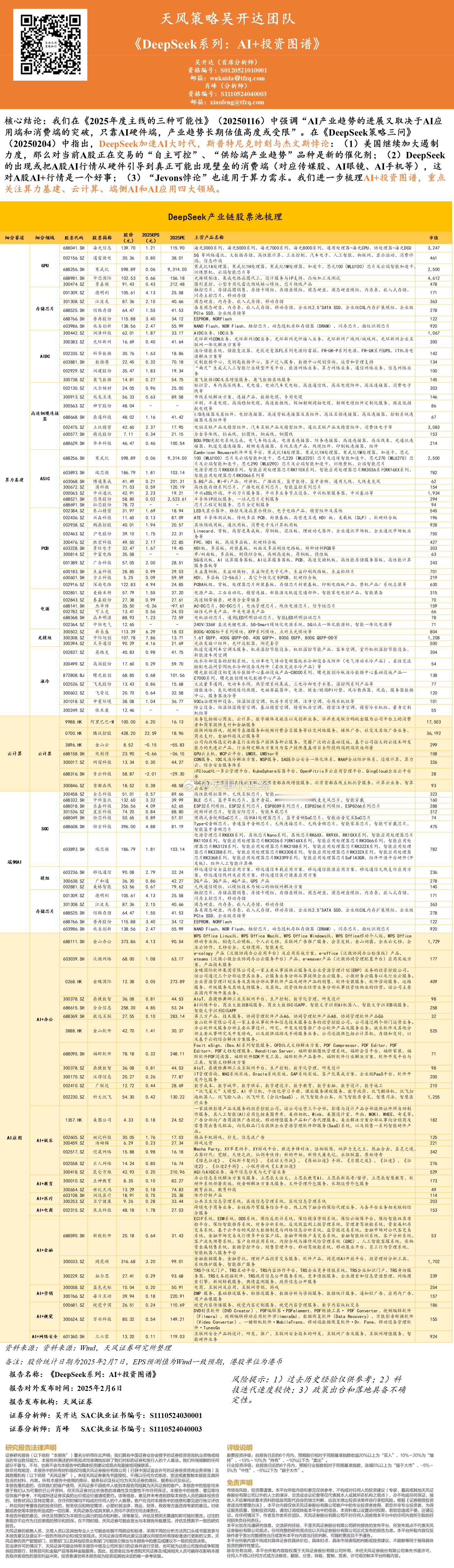Click the AI+办公 sub-segment label

(x=45, y=1019)
